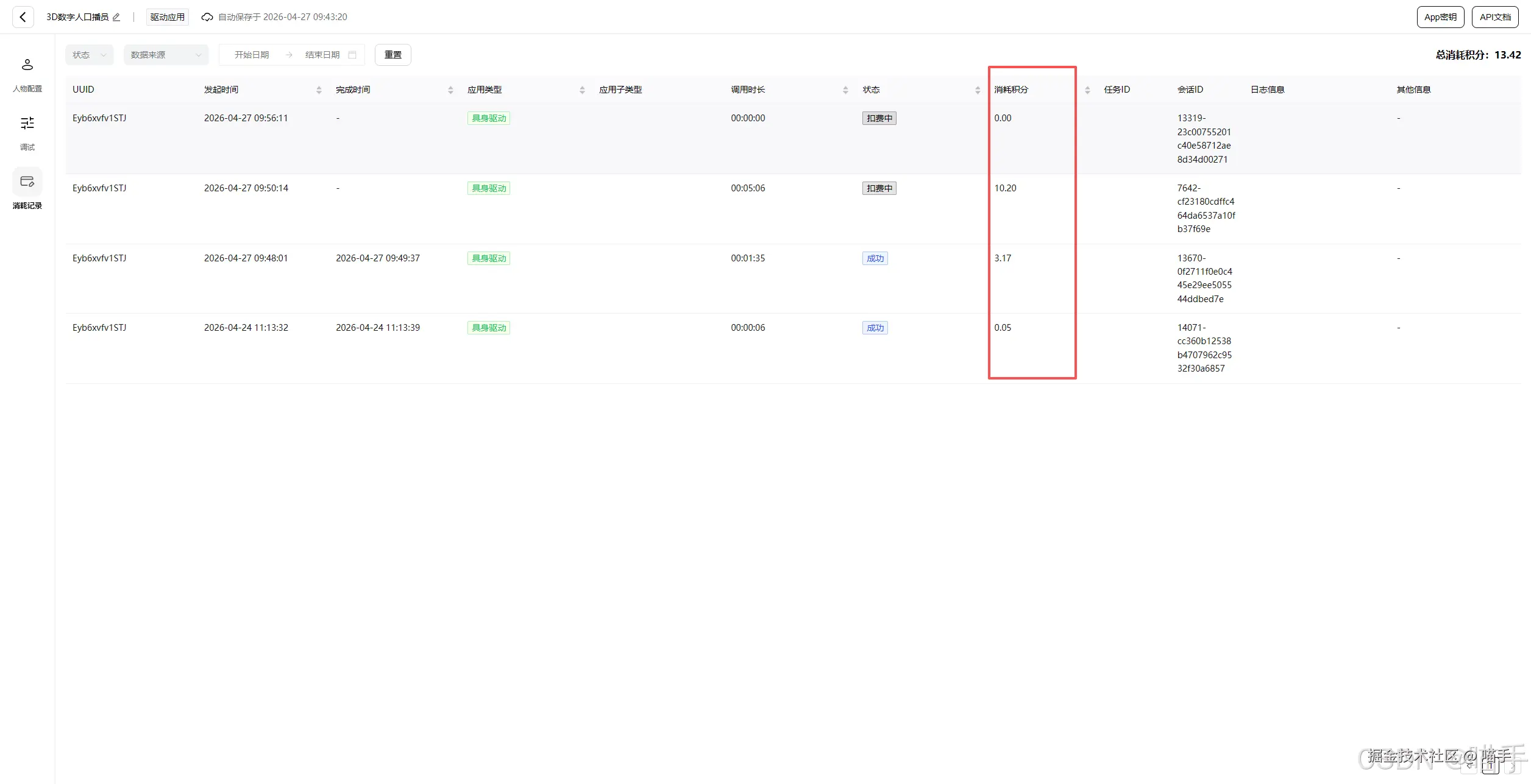Screen dimensions: 1531x784
Task: Open 调试 sliders icon in sidebar
Action: [x=27, y=124]
